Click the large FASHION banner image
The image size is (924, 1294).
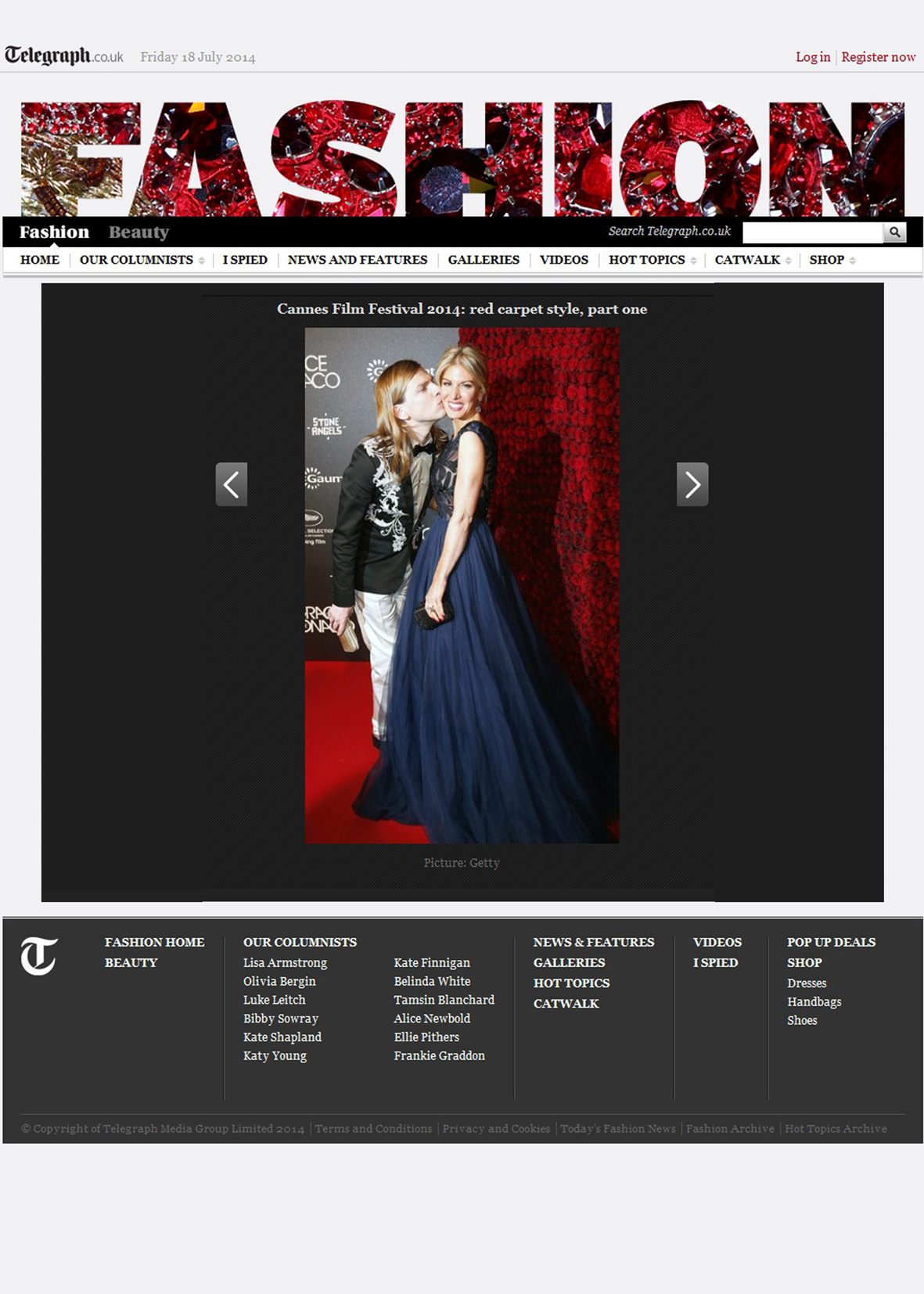pos(462,158)
